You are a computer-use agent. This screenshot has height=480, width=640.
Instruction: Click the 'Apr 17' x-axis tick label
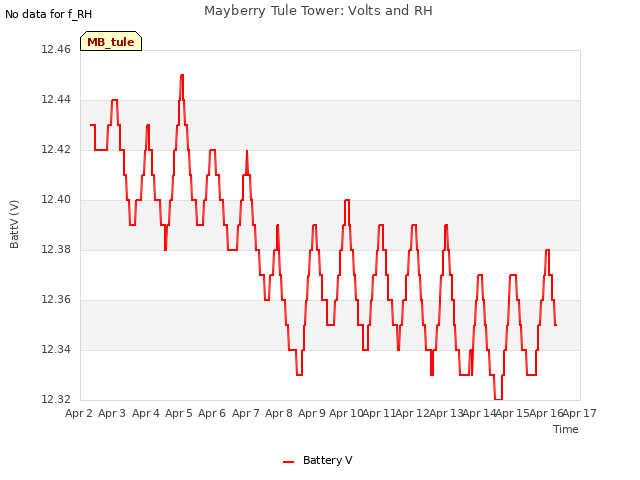coord(580,413)
